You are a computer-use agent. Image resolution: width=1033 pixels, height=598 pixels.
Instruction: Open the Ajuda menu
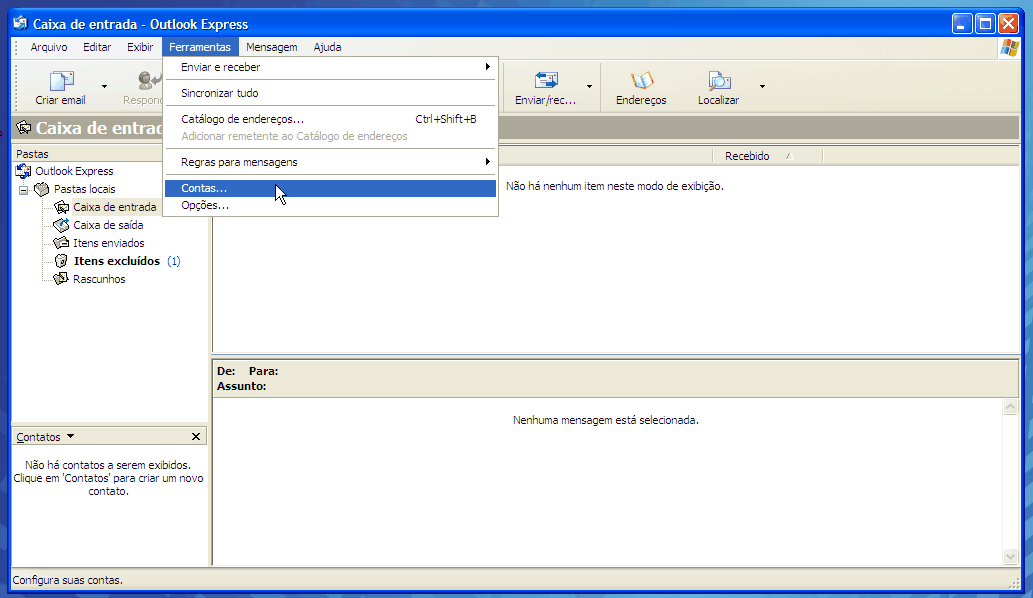pos(327,47)
